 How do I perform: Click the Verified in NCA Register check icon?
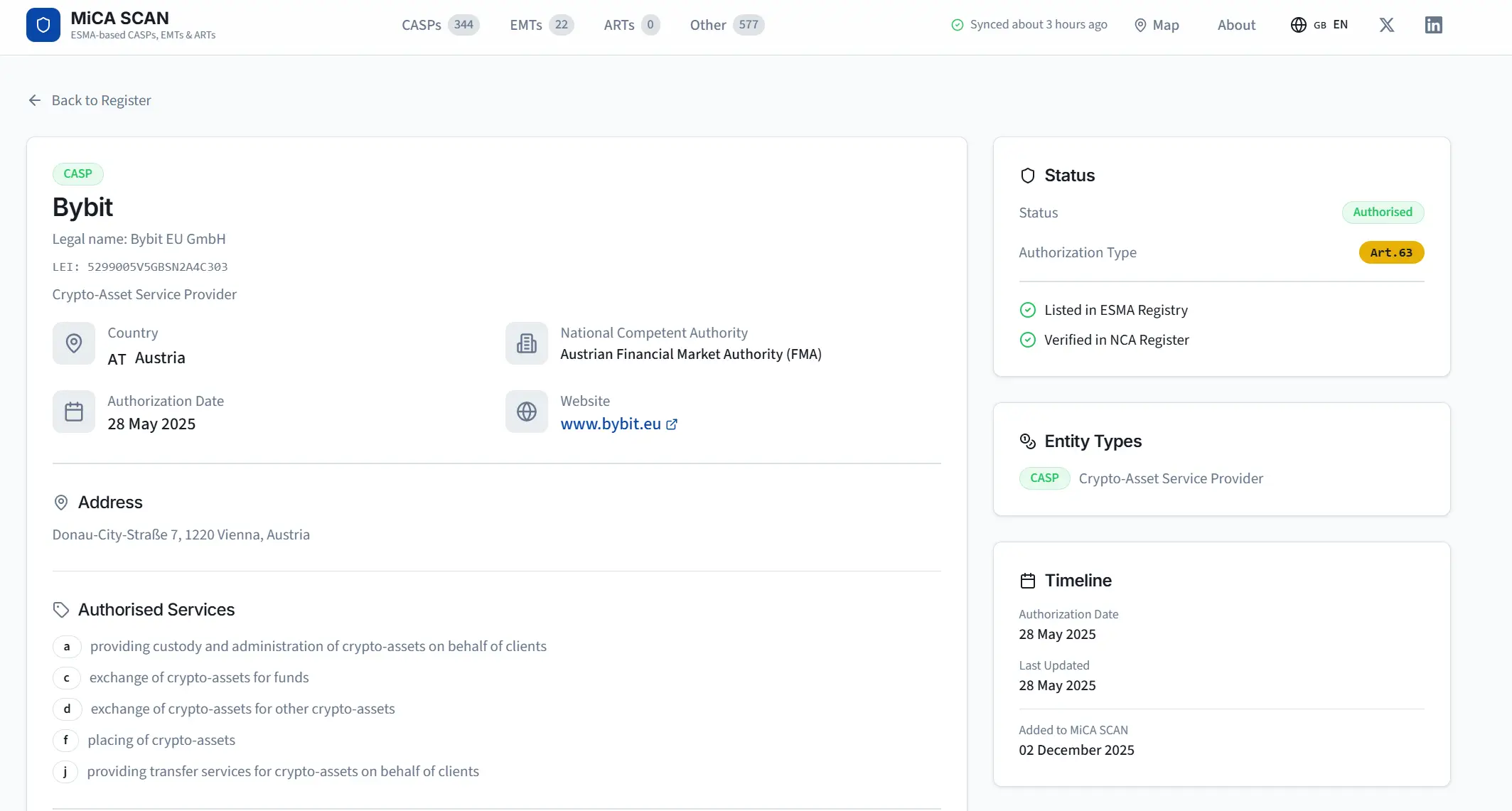(1028, 340)
